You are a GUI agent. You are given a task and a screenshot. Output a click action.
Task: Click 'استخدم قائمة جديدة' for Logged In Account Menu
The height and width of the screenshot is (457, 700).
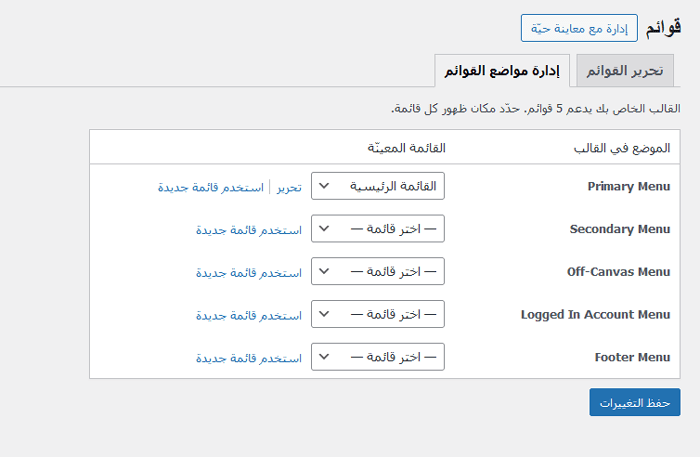[x=249, y=316]
